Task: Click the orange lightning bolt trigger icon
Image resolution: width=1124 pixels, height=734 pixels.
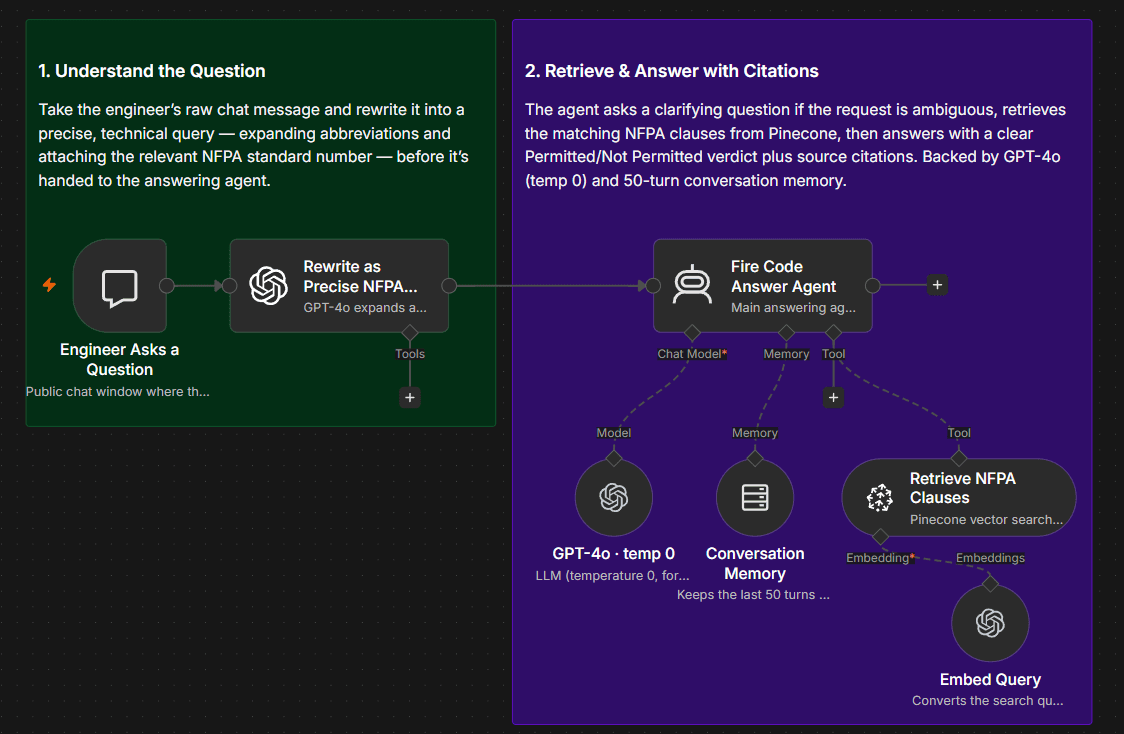Action: [x=49, y=285]
